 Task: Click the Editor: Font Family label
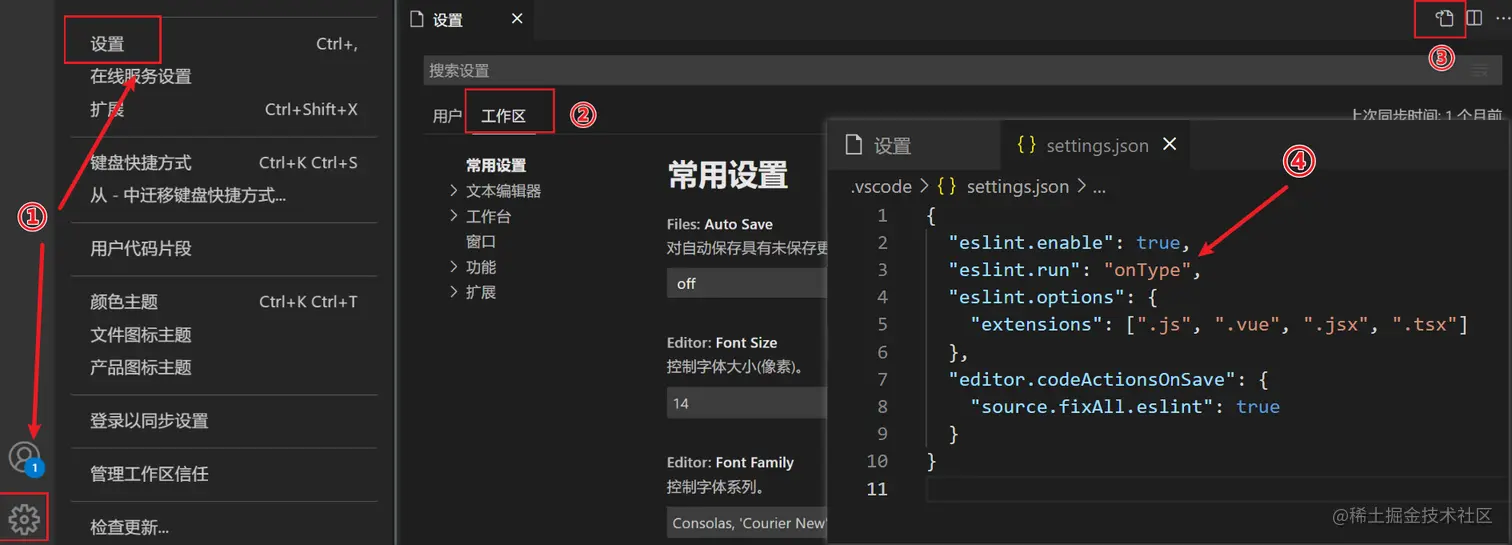[x=730, y=462]
